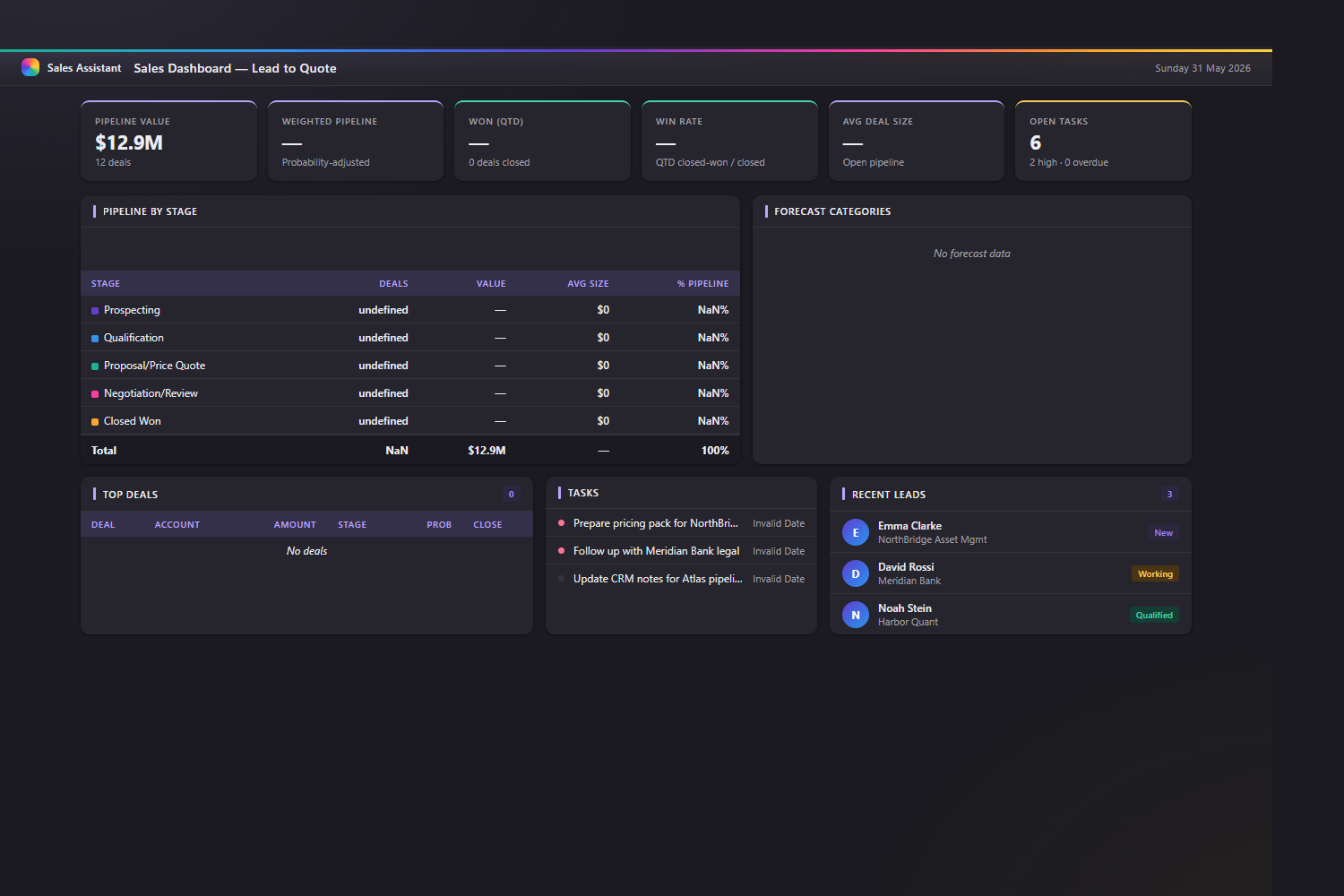Click the Recent Leads count badge showing 3
The image size is (1344, 896).
tap(1169, 494)
